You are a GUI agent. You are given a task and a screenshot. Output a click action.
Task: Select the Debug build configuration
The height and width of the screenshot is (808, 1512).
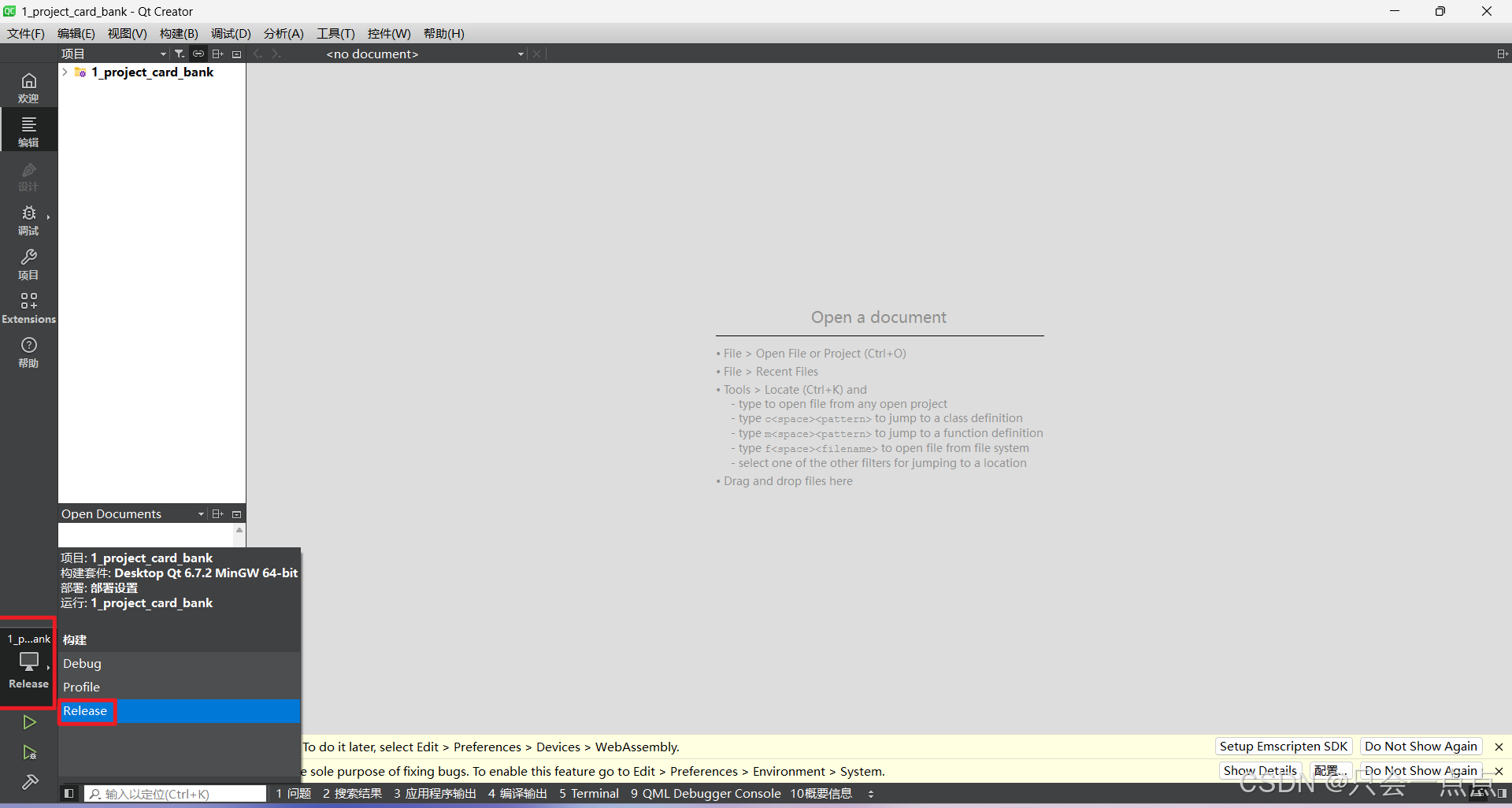(x=180, y=664)
